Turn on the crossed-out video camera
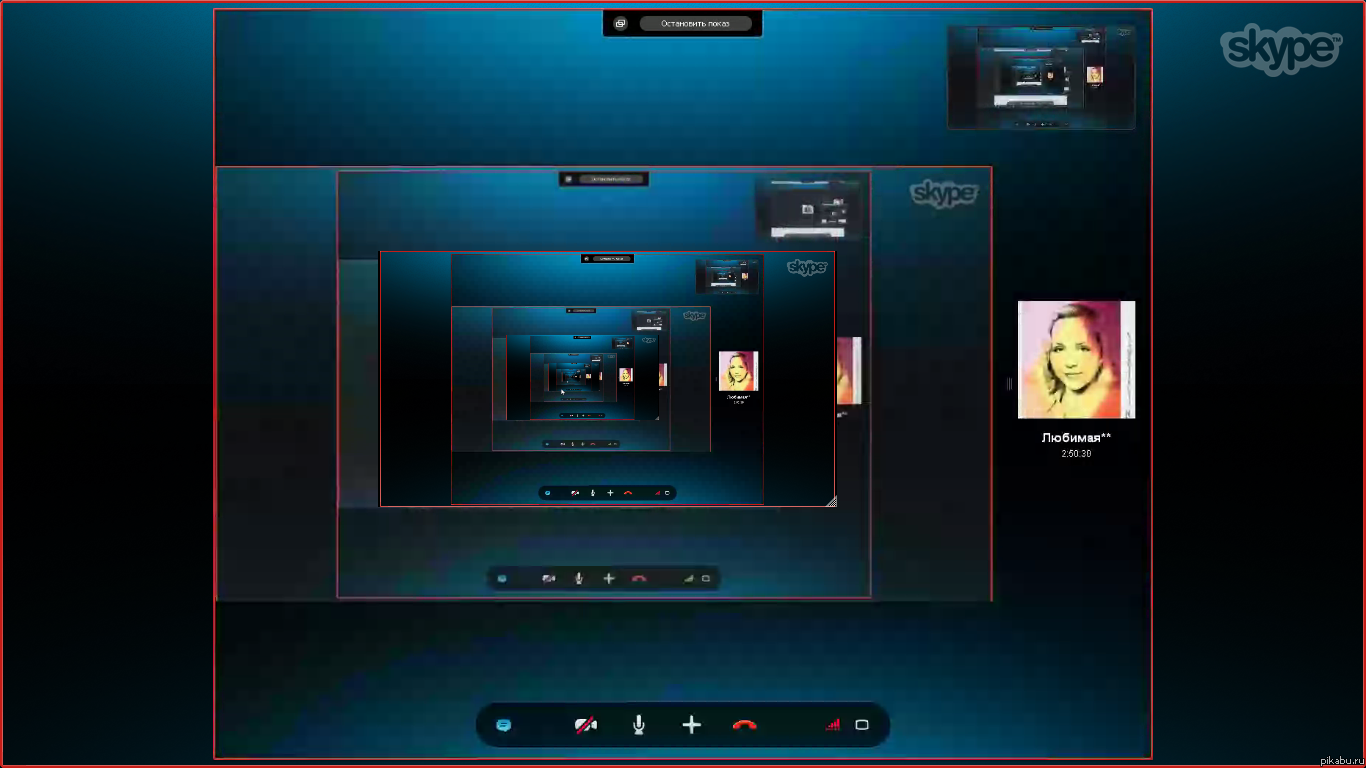Image resolution: width=1366 pixels, height=768 pixels. (586, 725)
